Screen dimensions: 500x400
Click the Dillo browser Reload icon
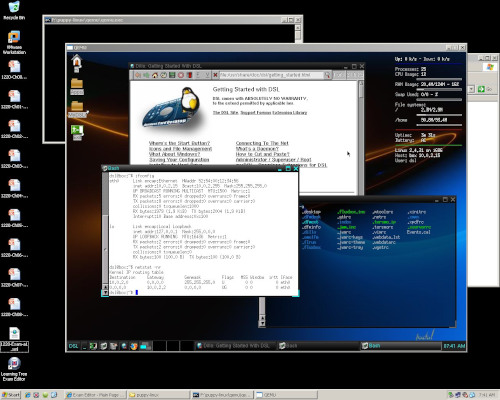coord(163,75)
